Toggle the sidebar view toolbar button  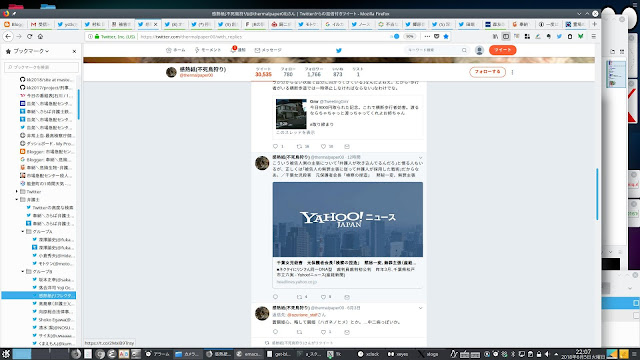click(506, 36)
